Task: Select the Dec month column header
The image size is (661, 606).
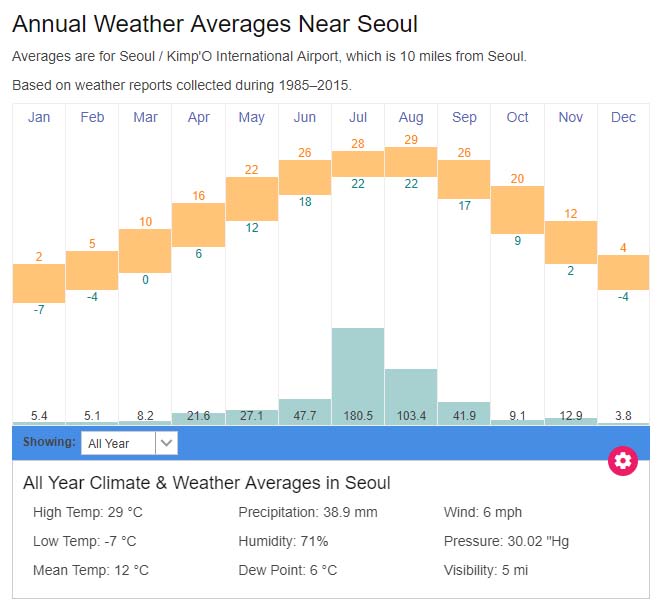Action: pos(623,117)
